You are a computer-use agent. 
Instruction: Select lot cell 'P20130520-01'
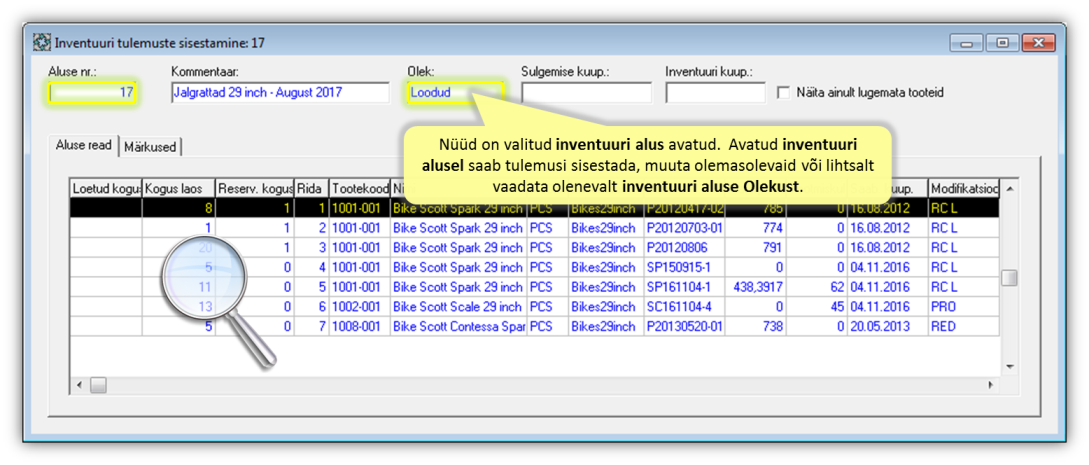(x=684, y=326)
